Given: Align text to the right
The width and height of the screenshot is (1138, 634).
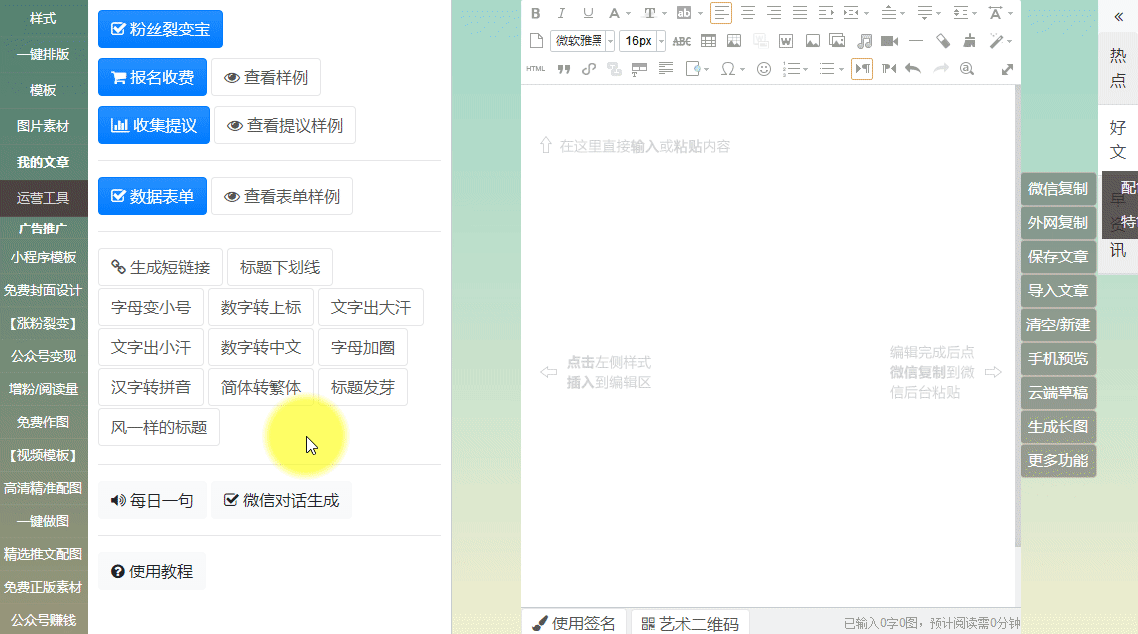Looking at the screenshot, I should [774, 13].
